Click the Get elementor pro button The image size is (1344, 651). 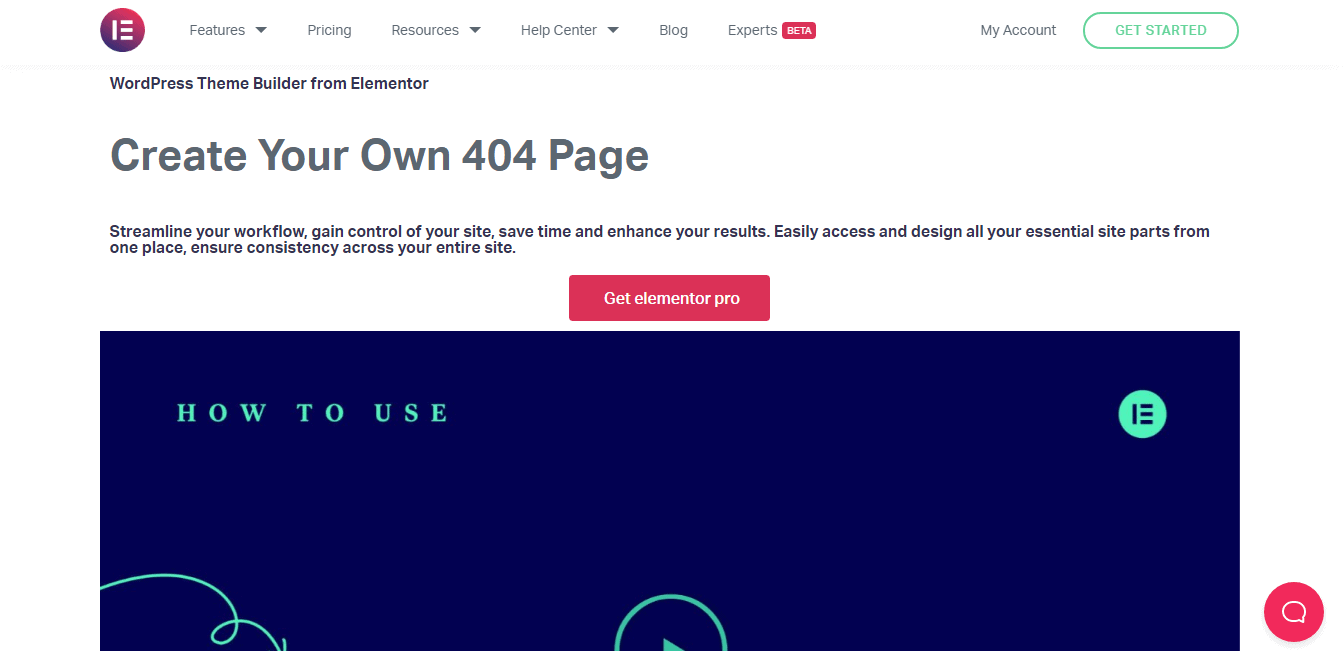tap(669, 298)
